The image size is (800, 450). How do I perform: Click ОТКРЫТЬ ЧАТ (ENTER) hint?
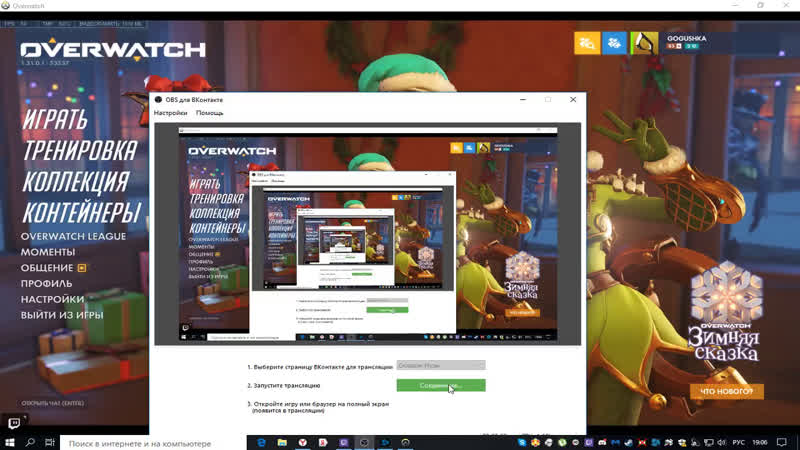pyautogui.click(x=53, y=403)
